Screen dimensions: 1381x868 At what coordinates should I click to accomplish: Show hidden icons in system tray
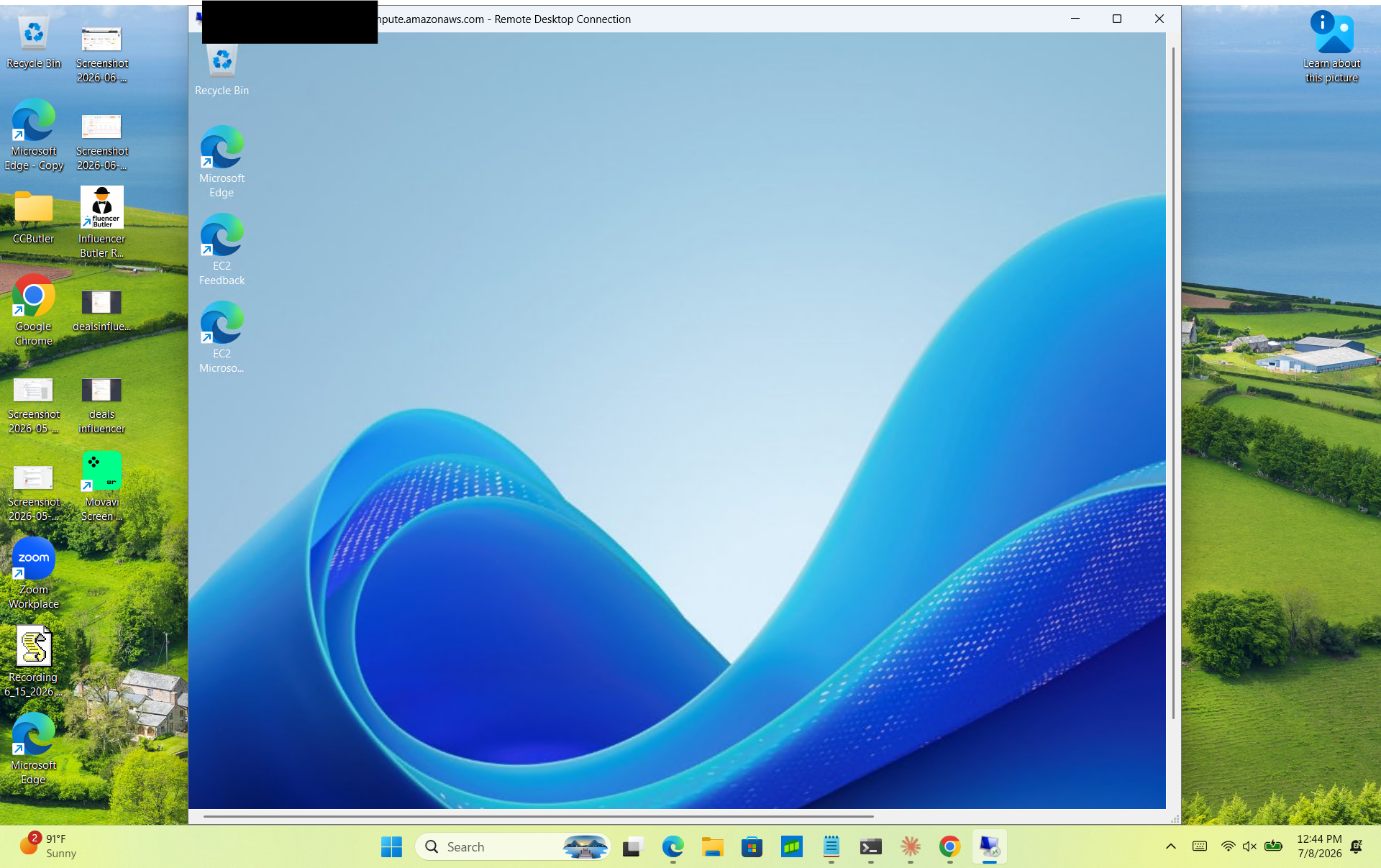click(x=1171, y=846)
